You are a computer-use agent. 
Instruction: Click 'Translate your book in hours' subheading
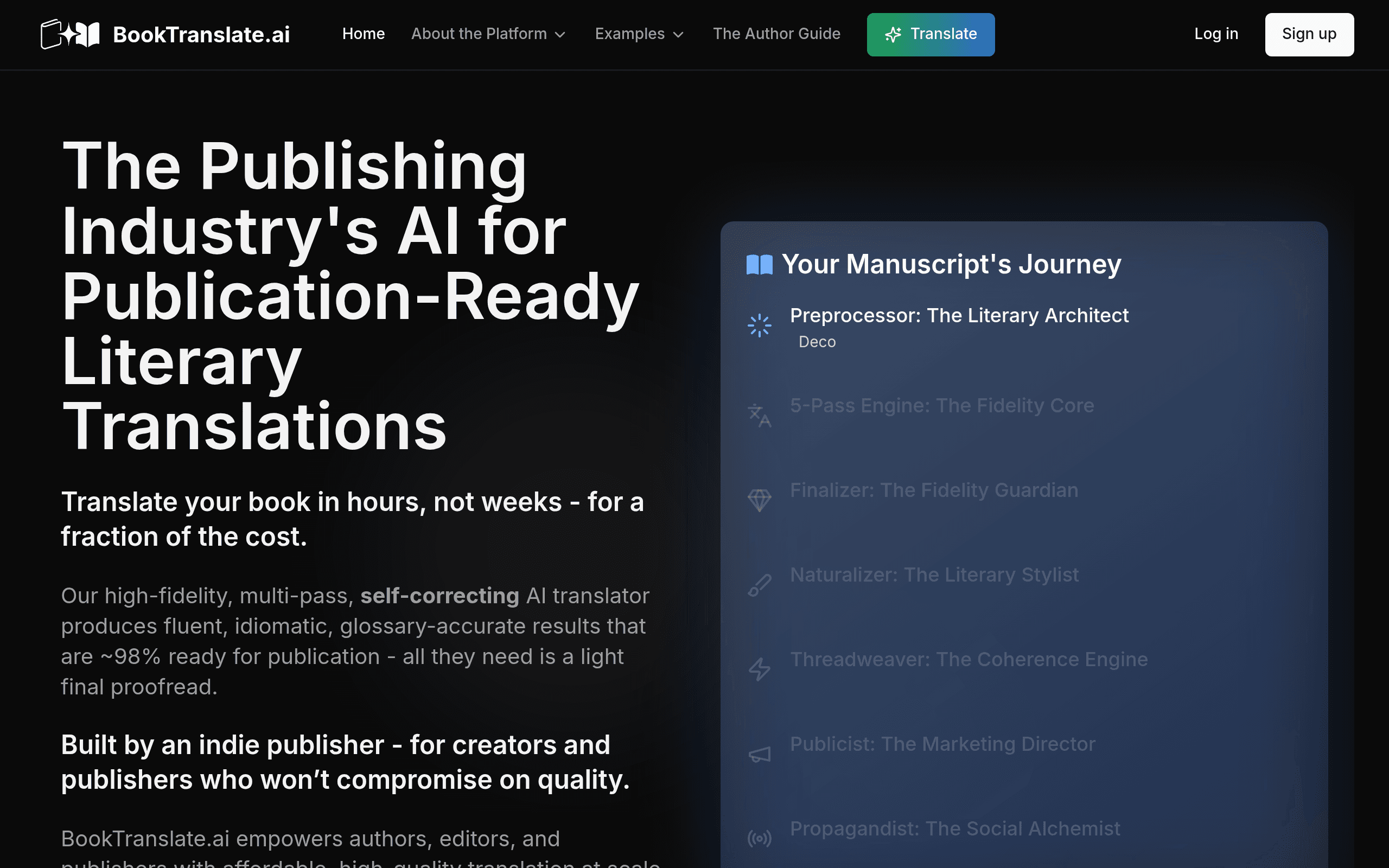tap(353, 519)
